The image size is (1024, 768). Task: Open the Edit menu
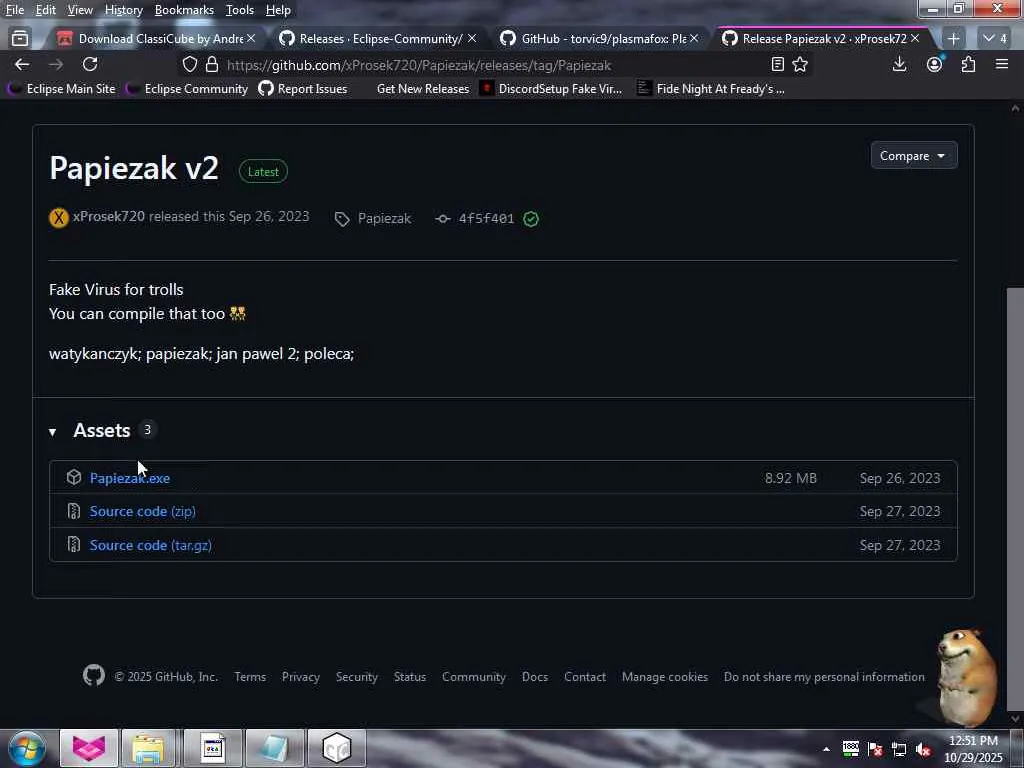pos(46,10)
